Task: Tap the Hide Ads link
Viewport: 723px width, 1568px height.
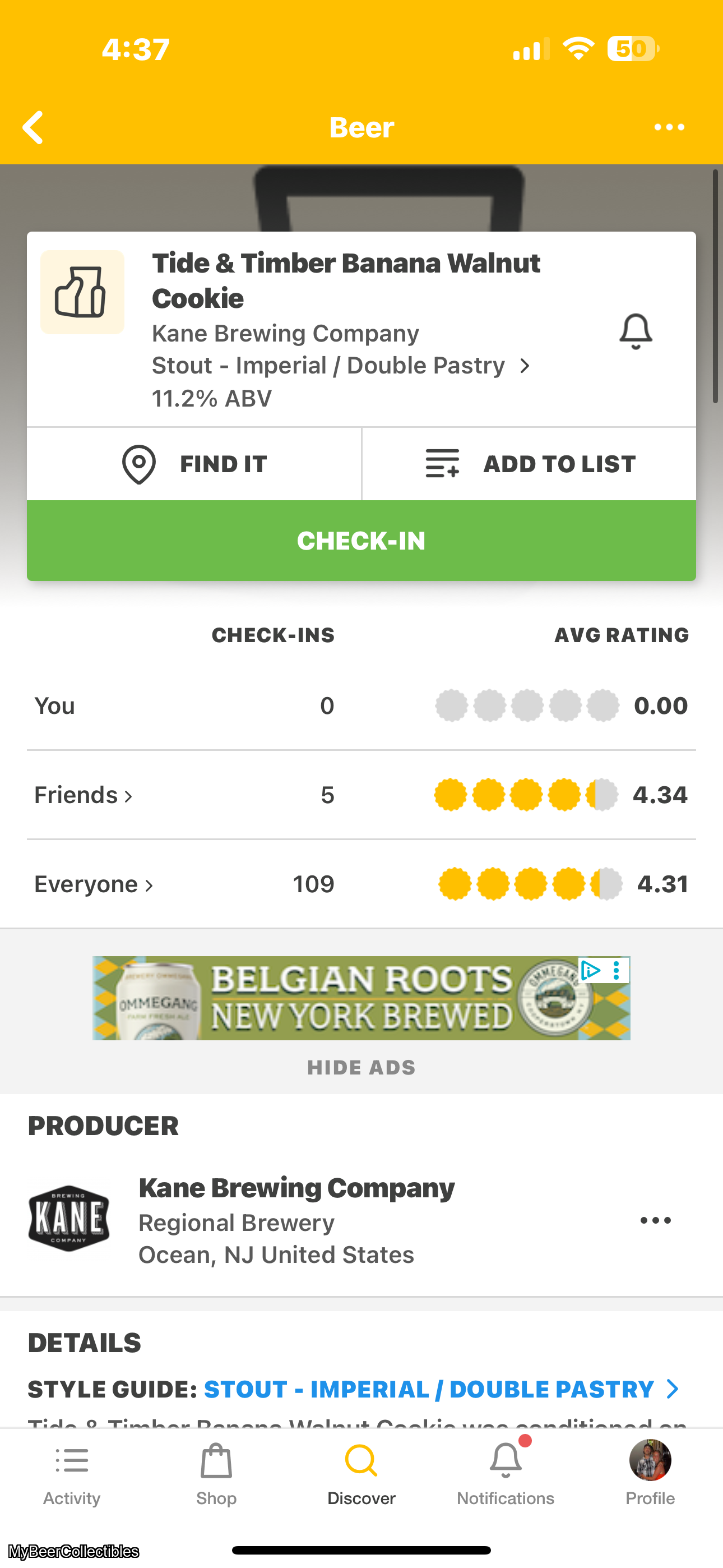Action: (361, 1067)
